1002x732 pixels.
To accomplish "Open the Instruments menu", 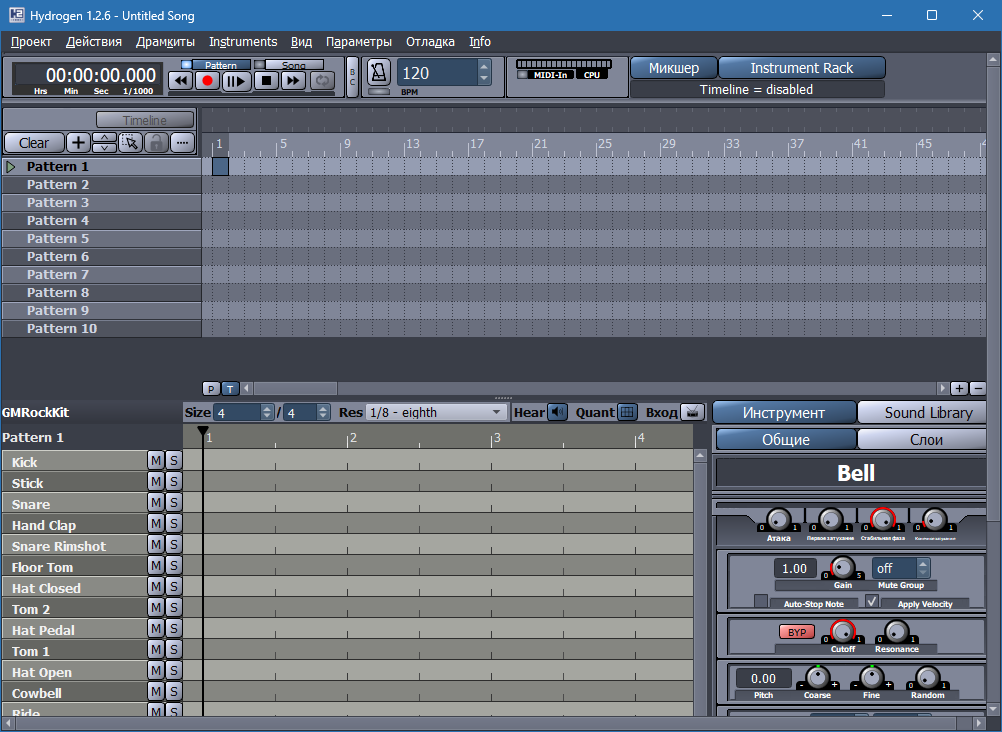I will pos(243,42).
